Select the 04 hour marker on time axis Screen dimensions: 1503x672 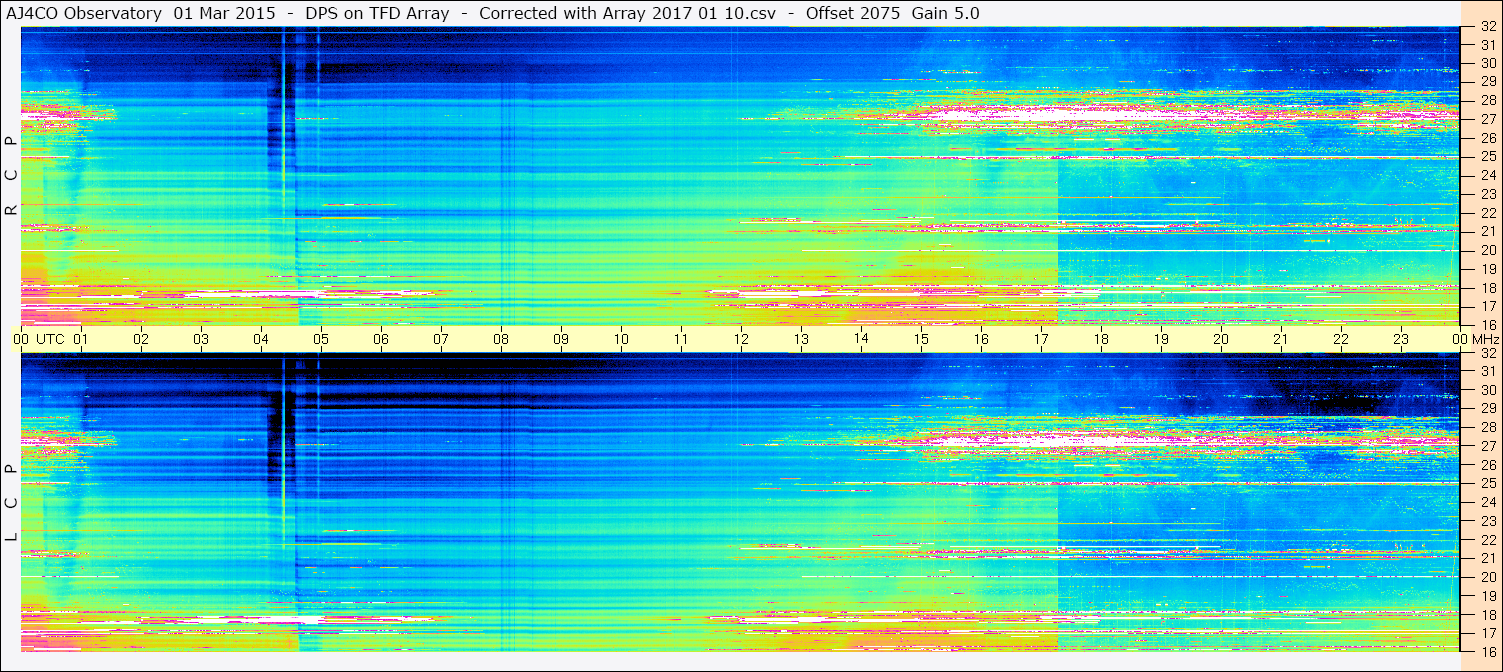[x=261, y=339]
